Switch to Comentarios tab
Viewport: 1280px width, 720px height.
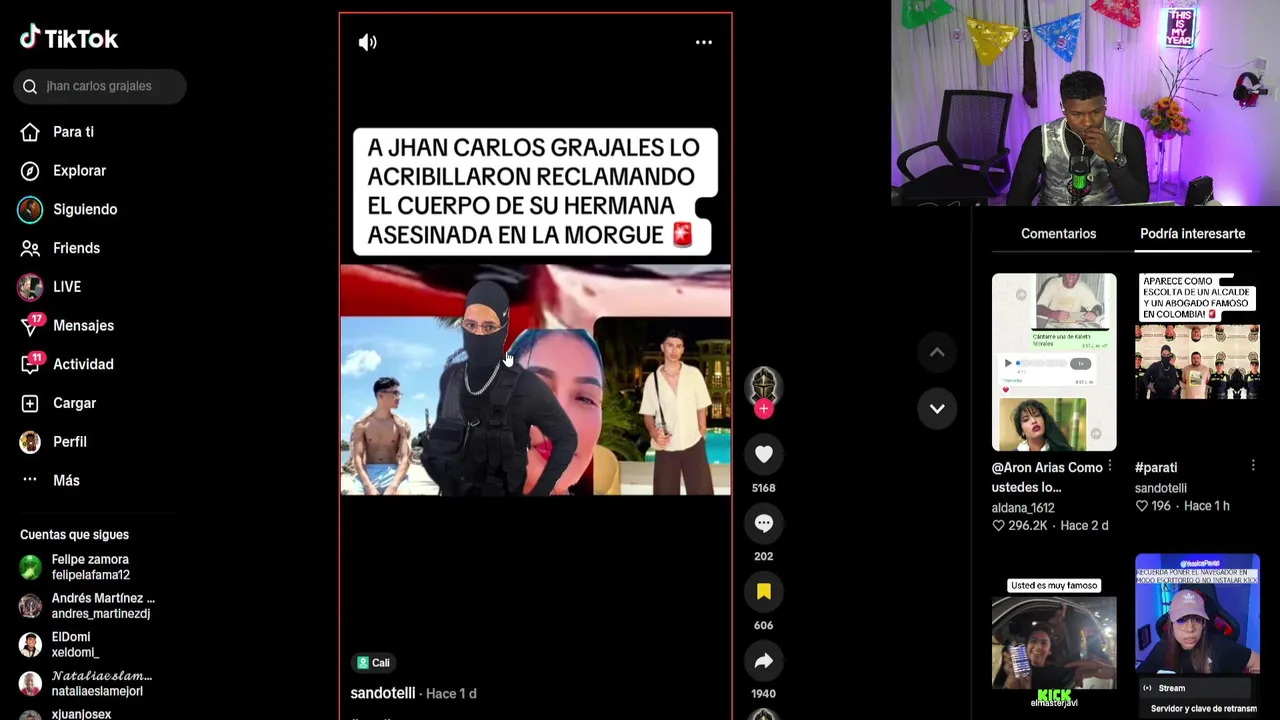point(1058,234)
